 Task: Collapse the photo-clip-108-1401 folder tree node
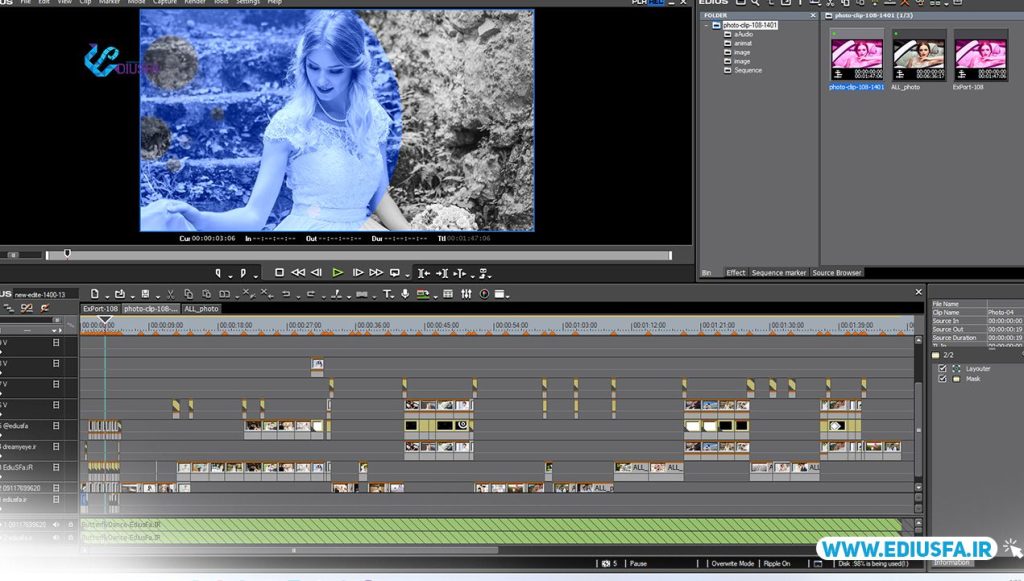(707, 25)
